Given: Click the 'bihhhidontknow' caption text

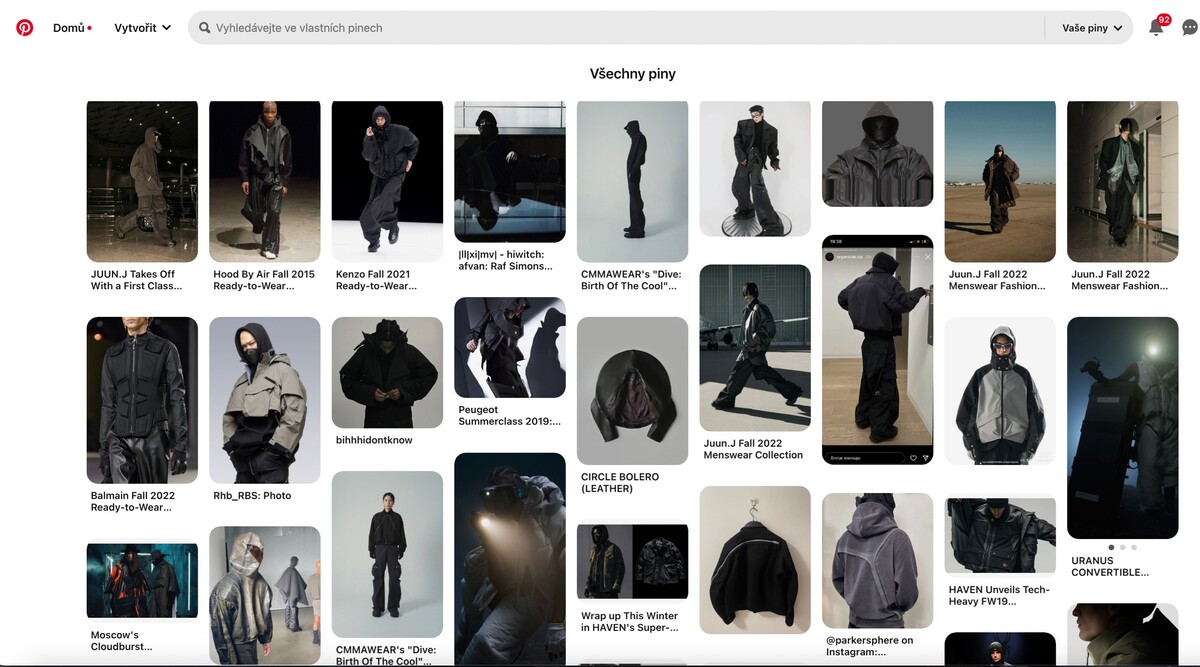Looking at the screenshot, I should tap(374, 440).
